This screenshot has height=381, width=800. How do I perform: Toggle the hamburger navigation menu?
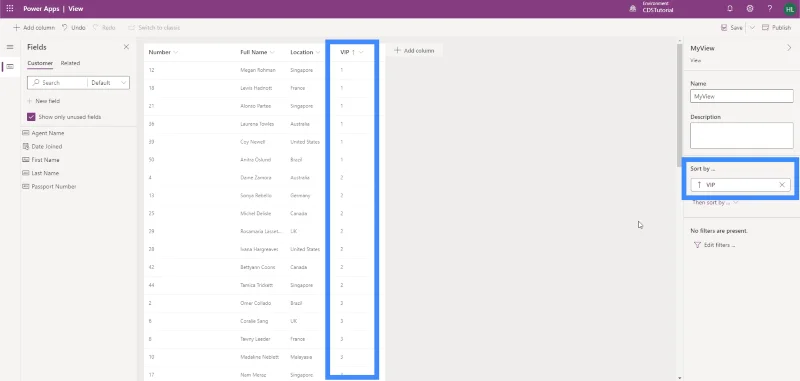pyautogui.click(x=10, y=47)
